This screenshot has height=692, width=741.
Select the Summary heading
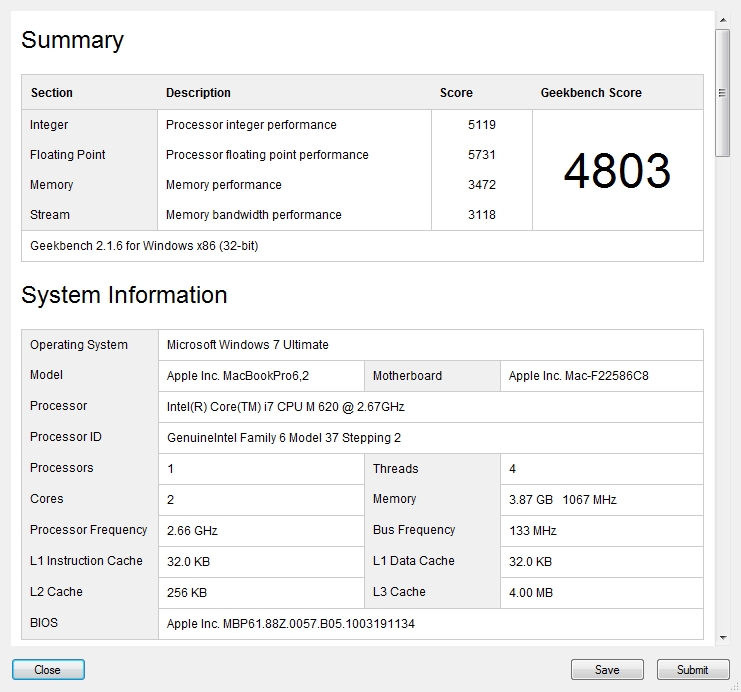pyautogui.click(x=72, y=40)
